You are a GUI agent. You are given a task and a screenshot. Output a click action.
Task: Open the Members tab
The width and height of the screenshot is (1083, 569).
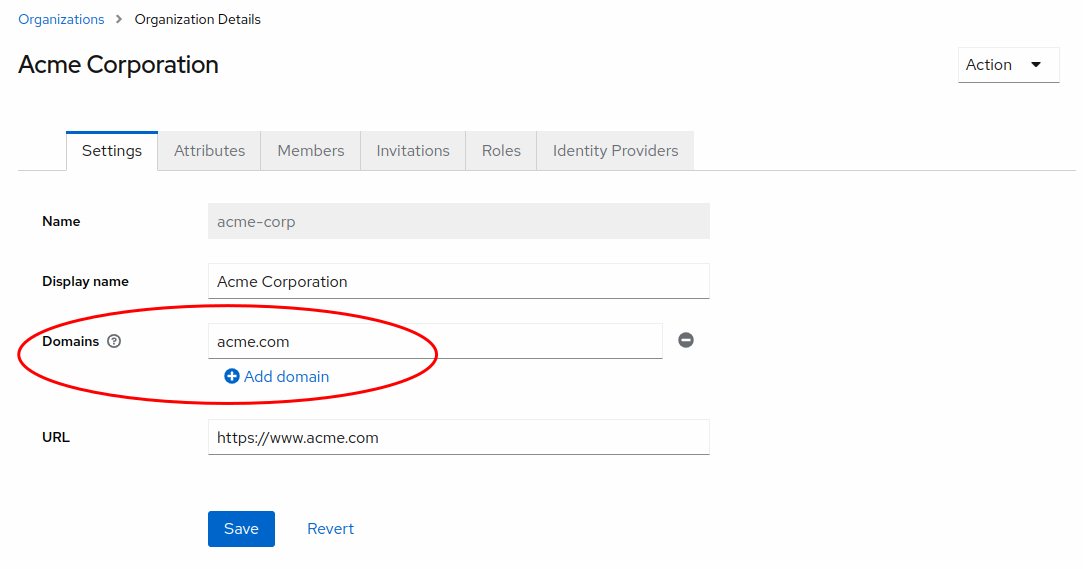[310, 151]
